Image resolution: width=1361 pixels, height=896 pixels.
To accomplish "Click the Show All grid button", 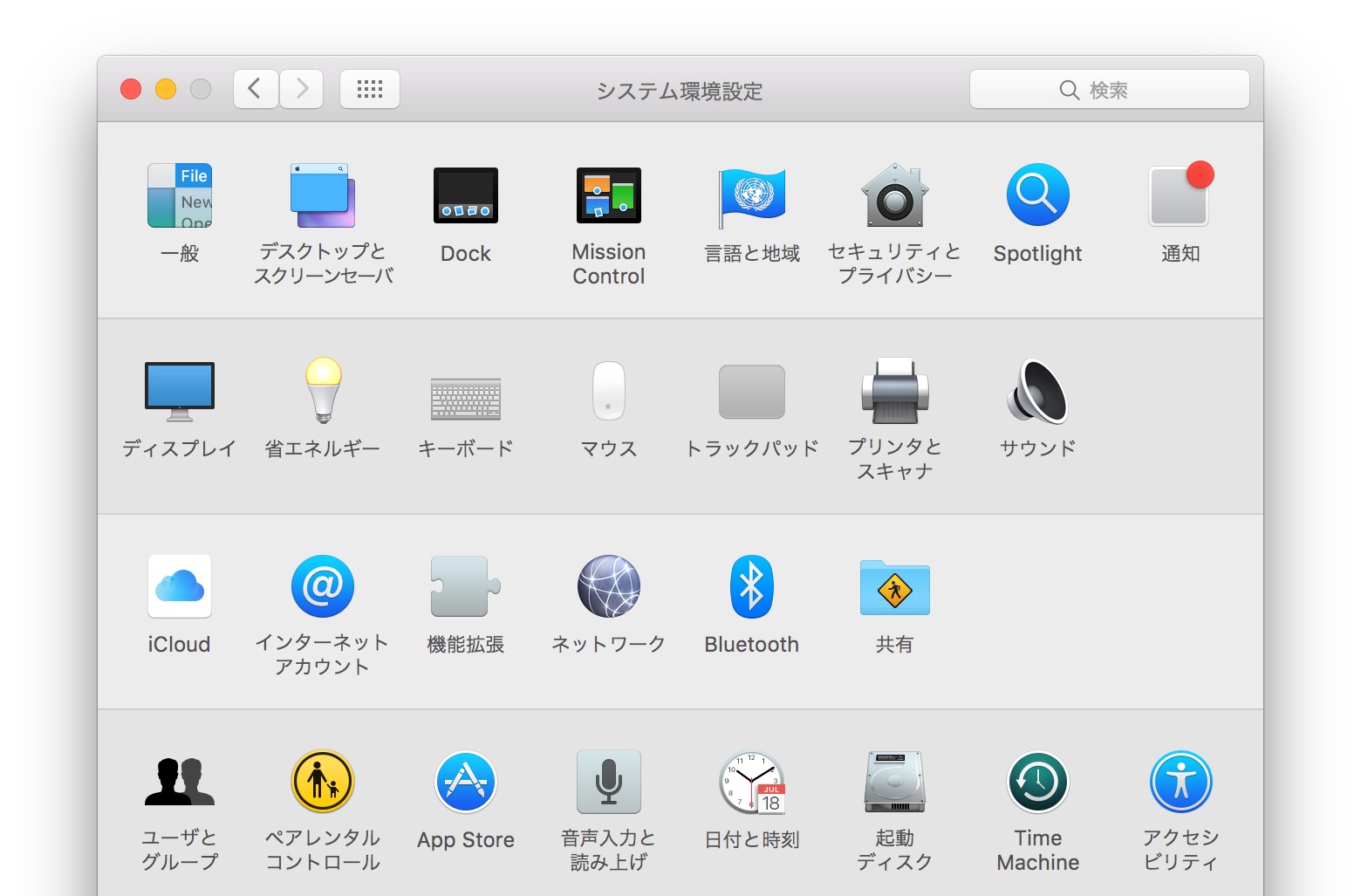I will point(370,89).
